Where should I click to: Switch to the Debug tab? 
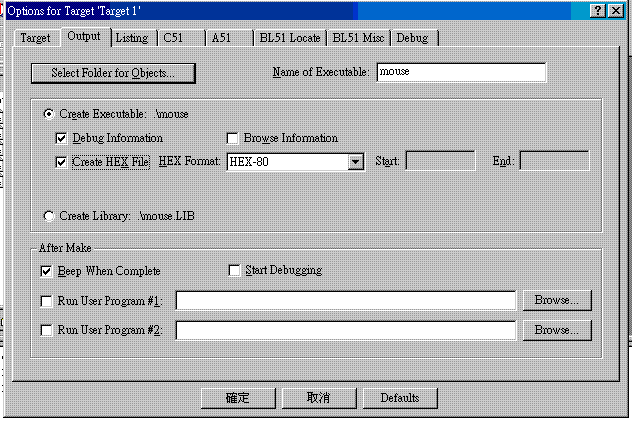point(412,38)
